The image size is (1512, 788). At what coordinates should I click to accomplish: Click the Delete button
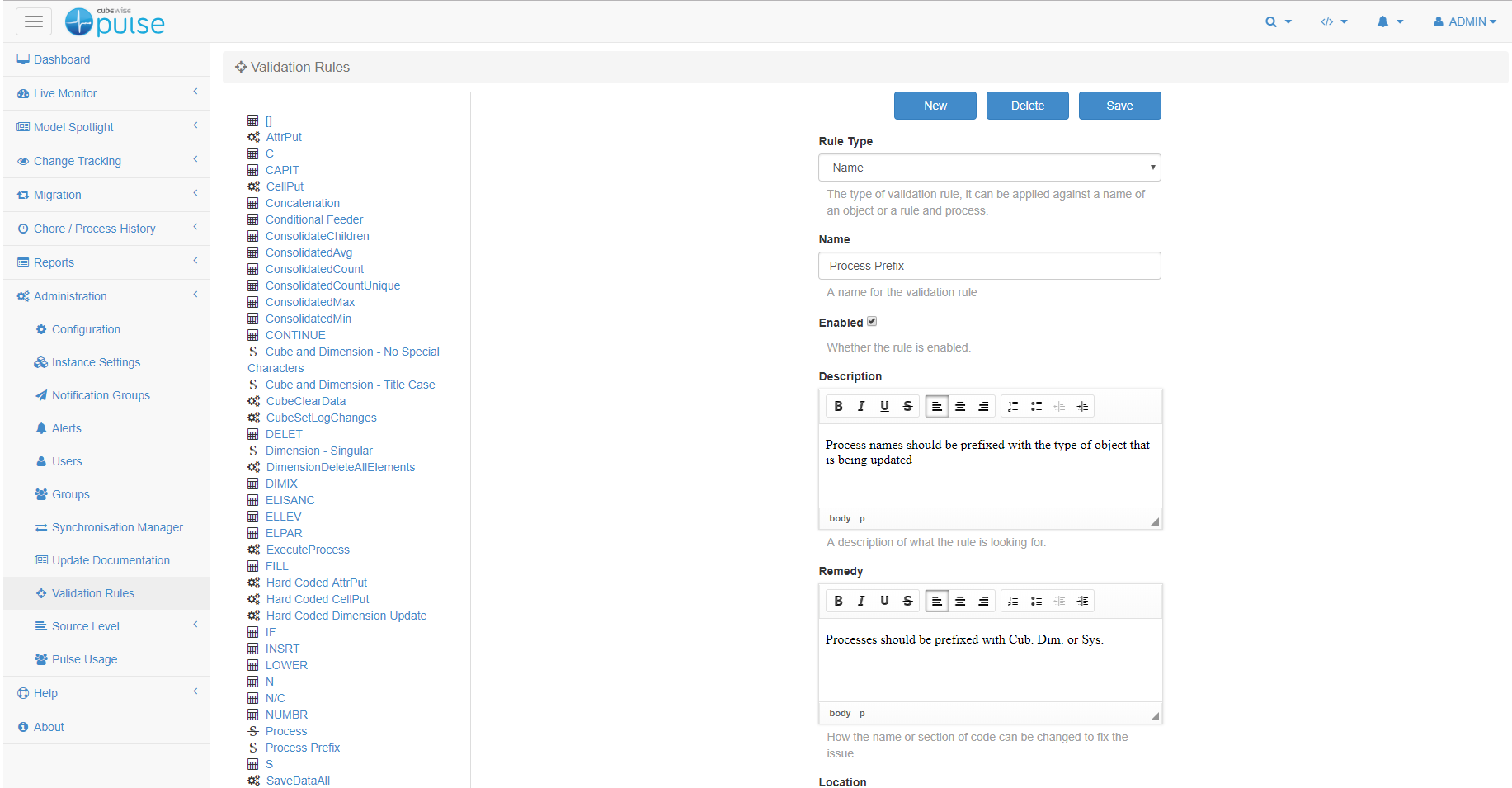click(x=1027, y=106)
